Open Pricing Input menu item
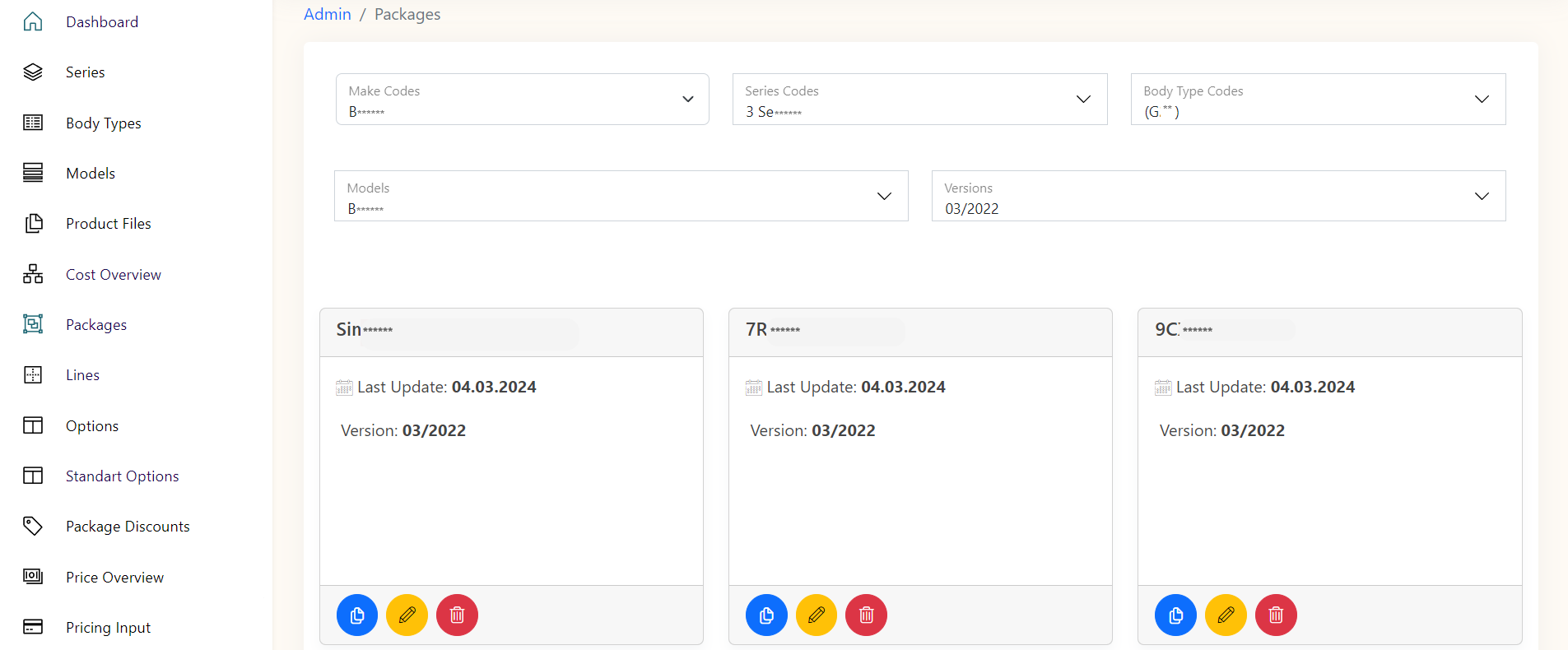Viewport: 1568px width, 650px height. pos(108,628)
